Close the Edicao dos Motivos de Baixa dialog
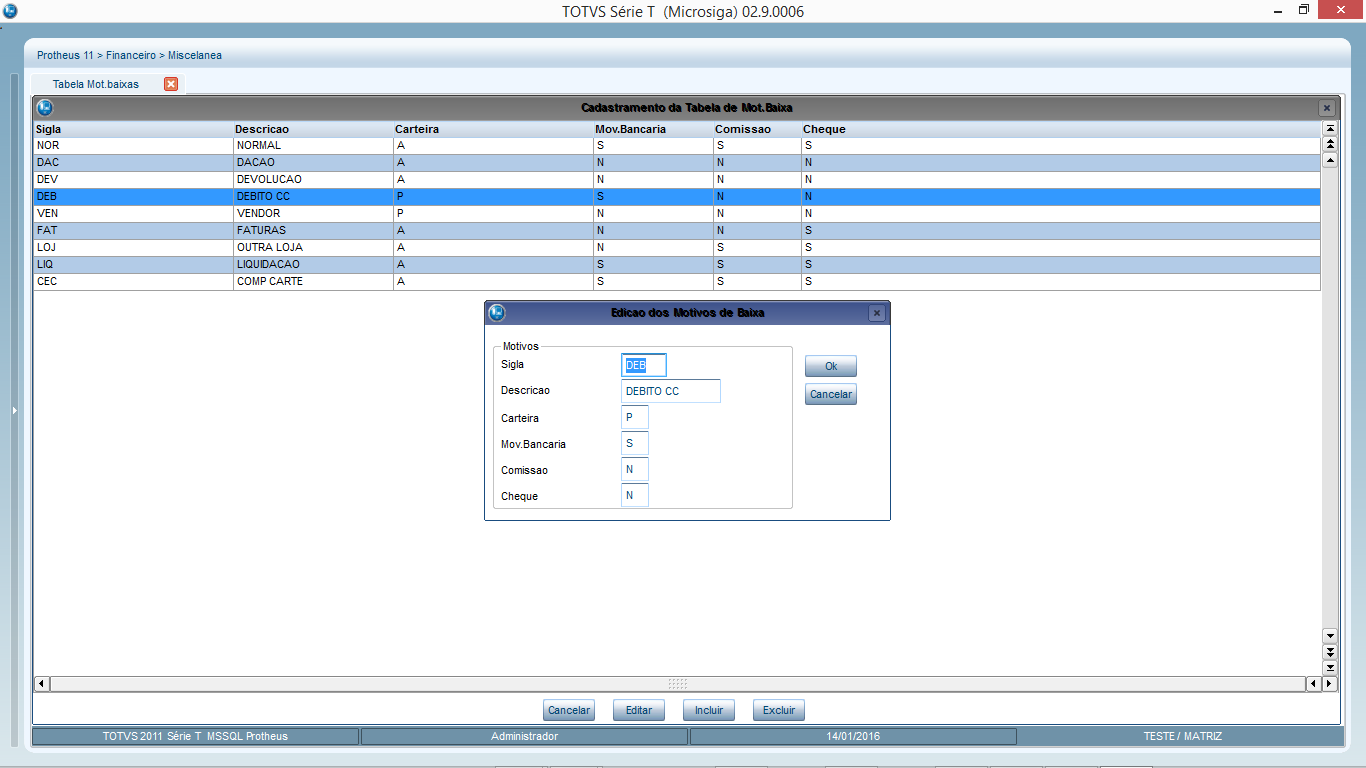The image size is (1366, 768). [x=877, y=313]
